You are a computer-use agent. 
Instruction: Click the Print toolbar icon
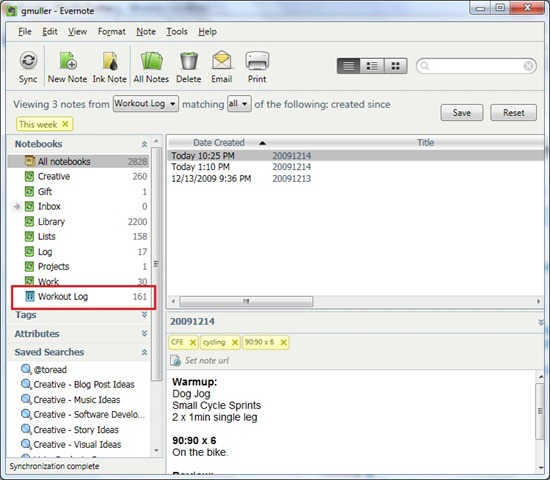pos(257,67)
